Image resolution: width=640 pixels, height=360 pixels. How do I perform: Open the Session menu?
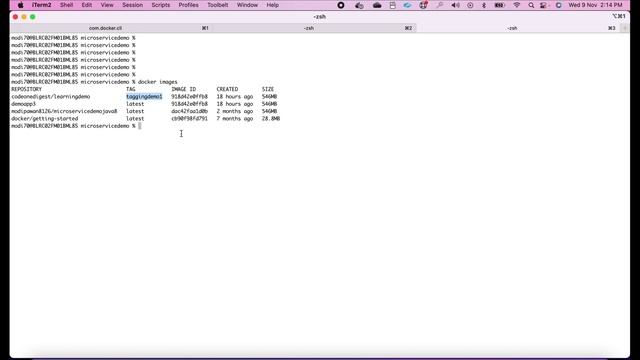pyautogui.click(x=133, y=5)
